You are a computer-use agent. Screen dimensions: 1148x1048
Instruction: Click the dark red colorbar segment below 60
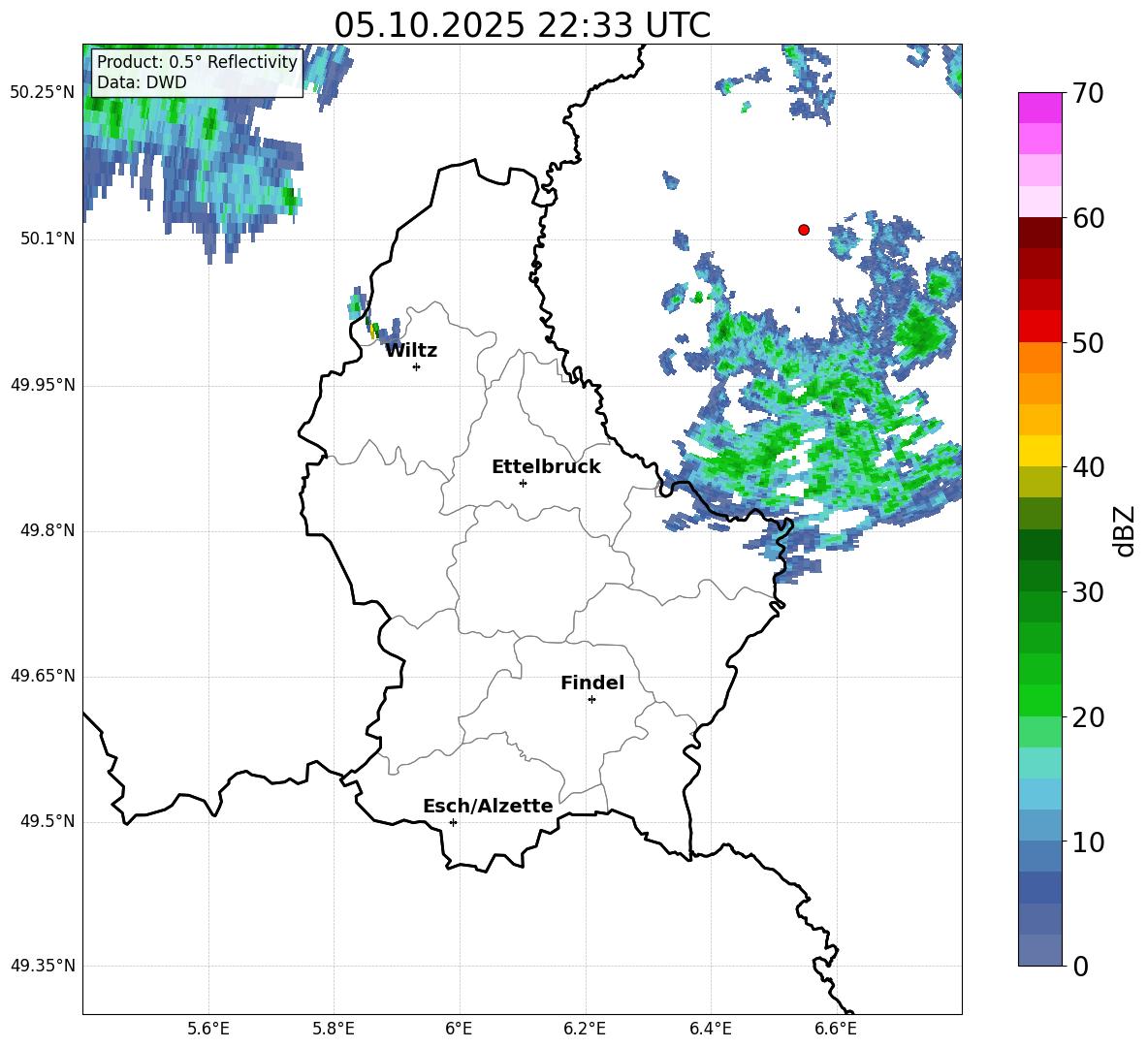[1039, 233]
